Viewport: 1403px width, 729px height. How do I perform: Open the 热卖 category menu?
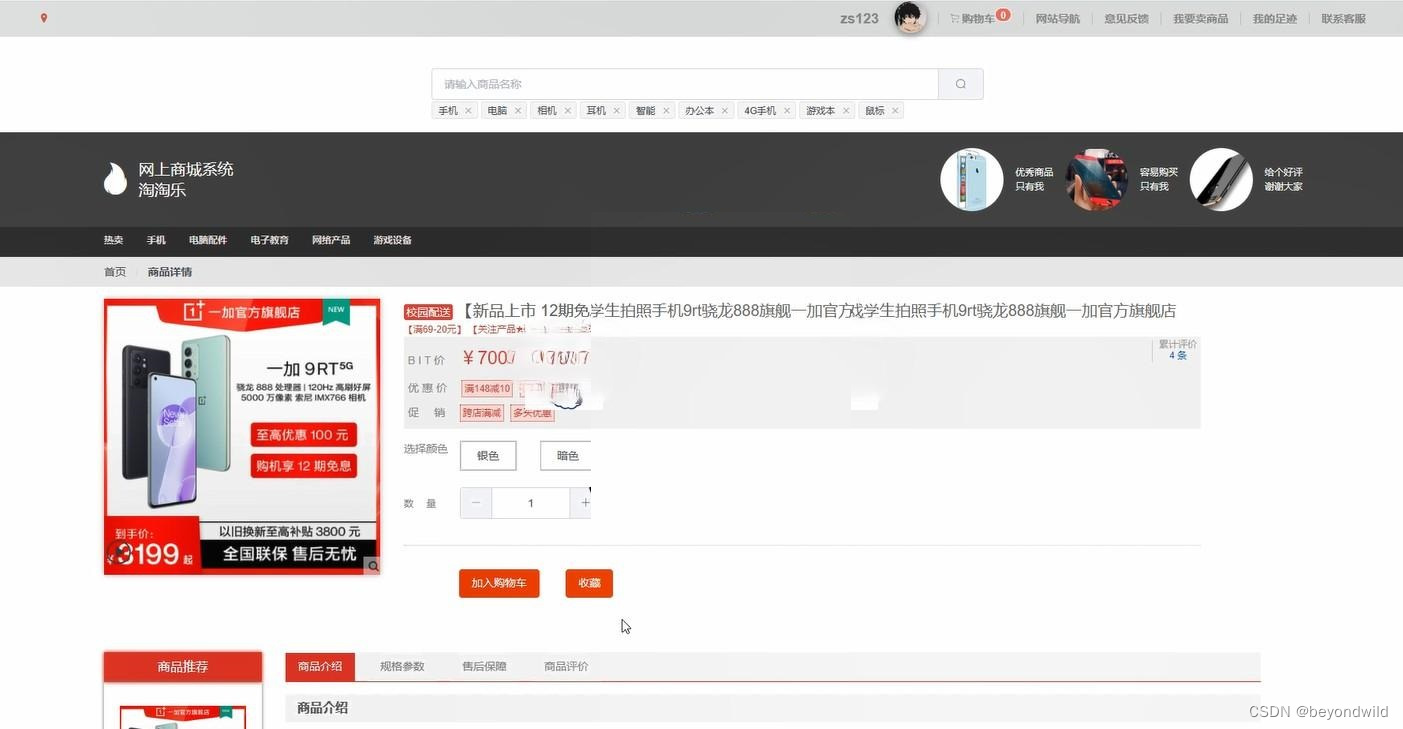pos(114,240)
